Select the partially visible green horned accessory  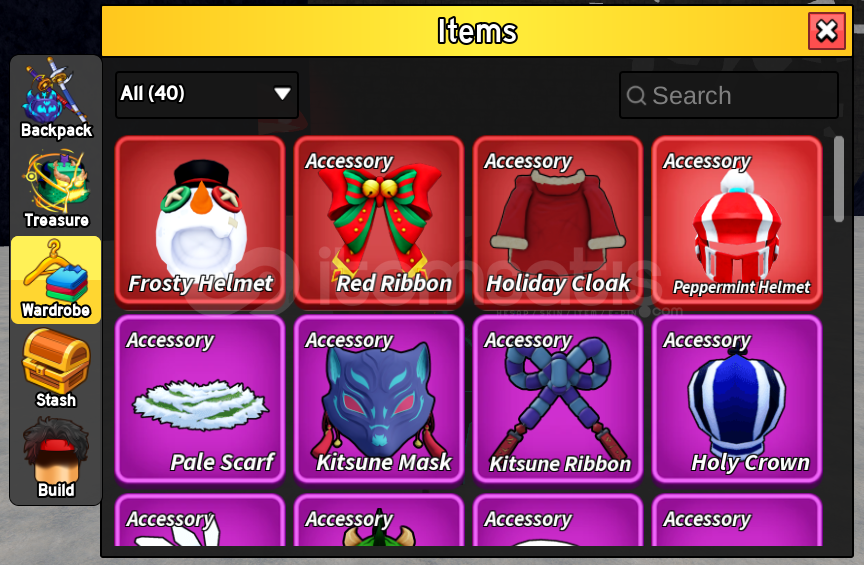(379, 520)
